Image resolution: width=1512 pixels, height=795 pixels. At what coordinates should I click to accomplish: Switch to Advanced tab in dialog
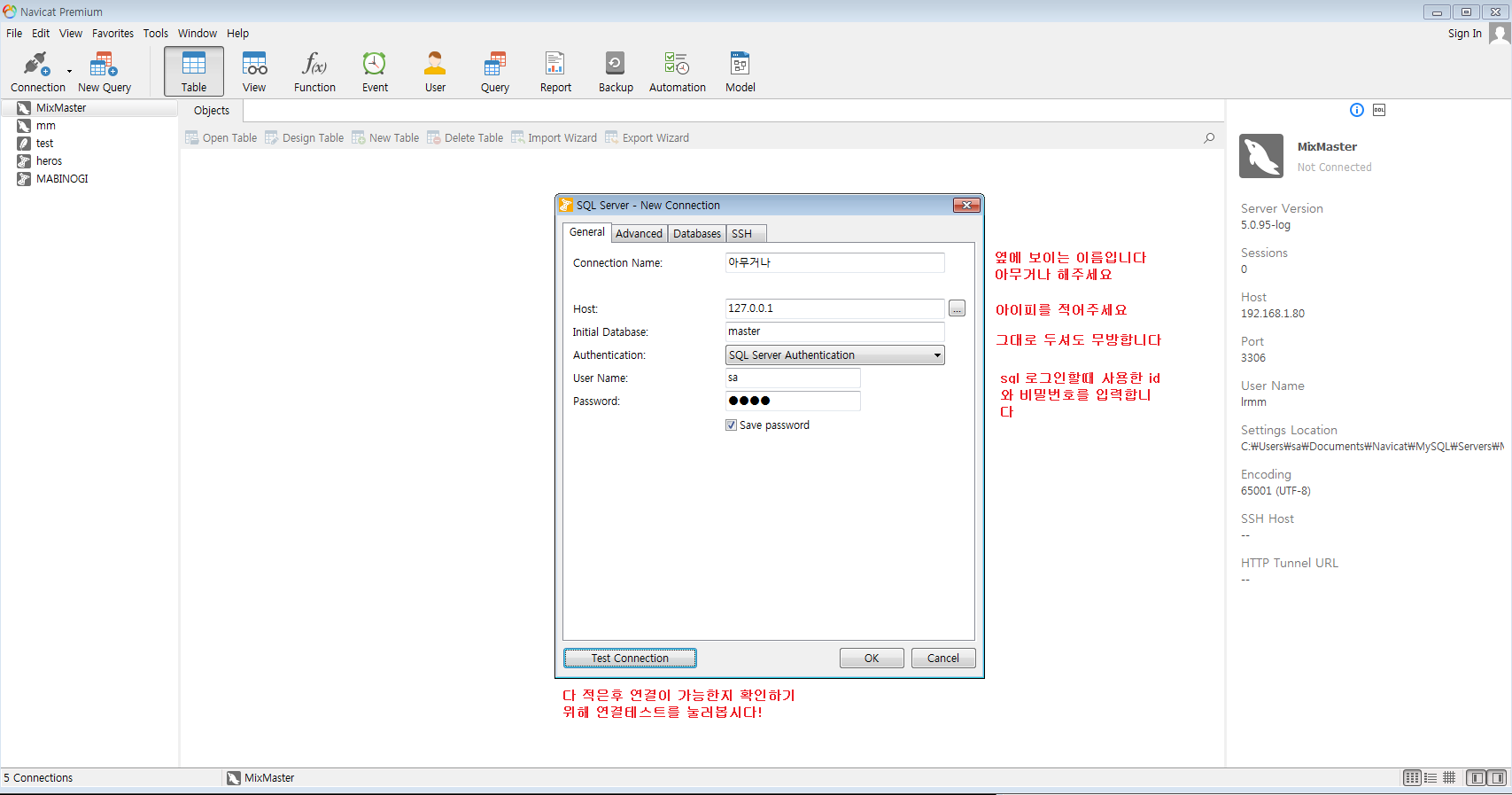click(x=639, y=234)
